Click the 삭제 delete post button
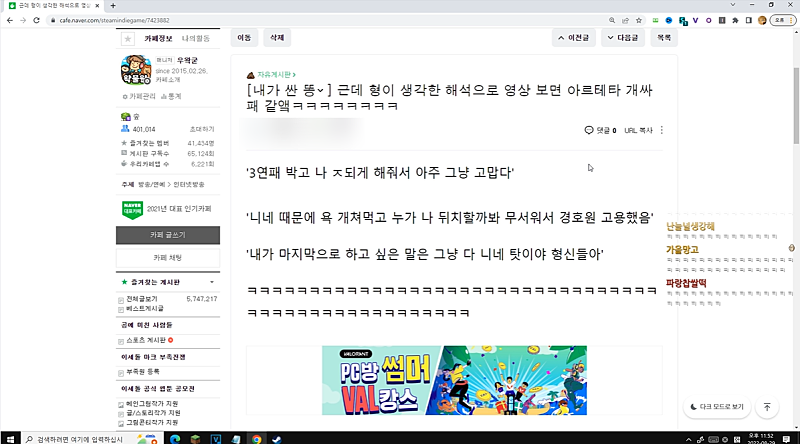800x444 pixels. click(x=277, y=38)
